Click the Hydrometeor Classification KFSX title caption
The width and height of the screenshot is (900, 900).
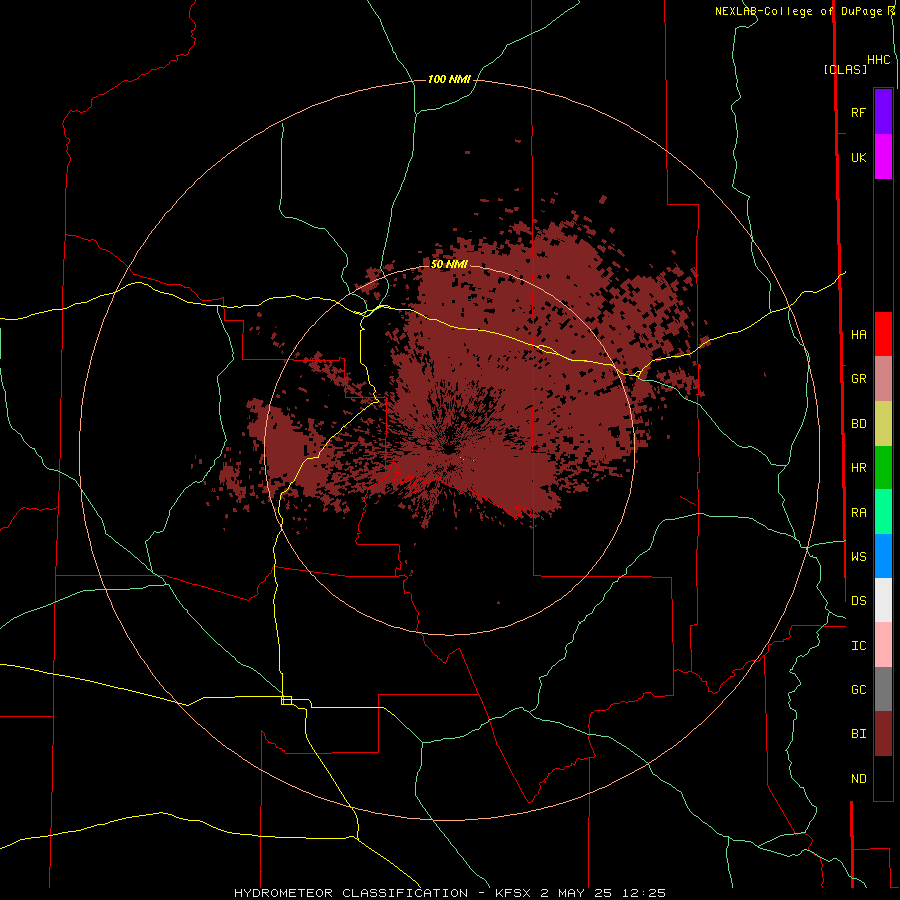pyautogui.click(x=449, y=893)
